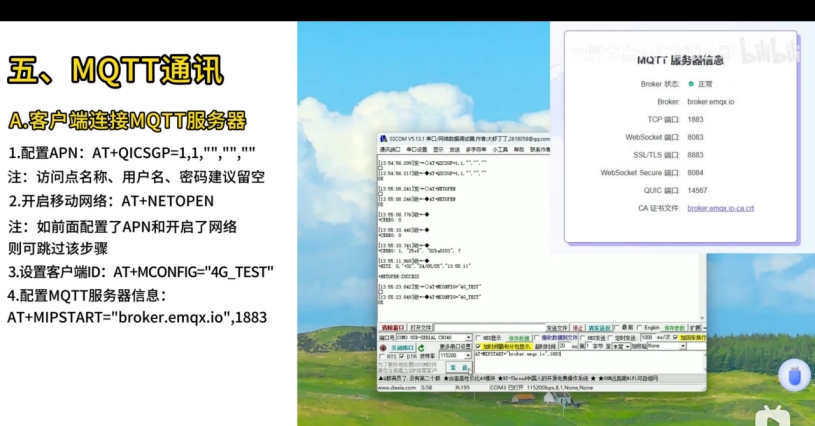Click www.daxia.com in SSCOM status bar
This screenshot has height=426, width=815.
(397, 388)
